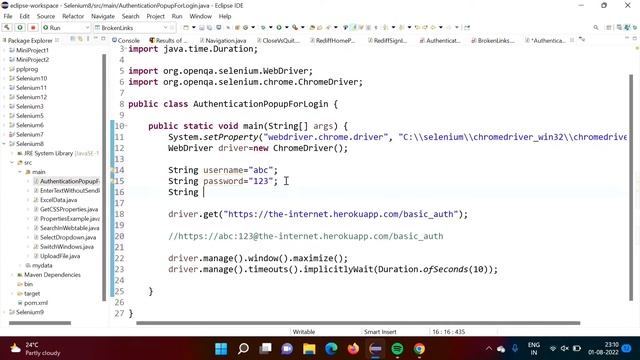Viewport: 640px width, 360px height.
Task: Open Google Chrome from the taskbar
Action: click(419, 349)
